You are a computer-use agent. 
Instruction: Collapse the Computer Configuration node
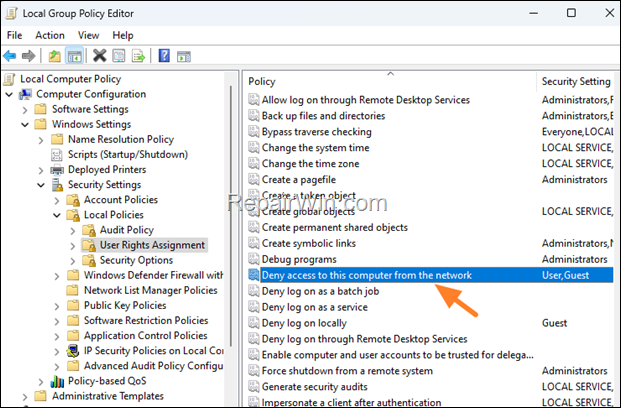[9, 95]
